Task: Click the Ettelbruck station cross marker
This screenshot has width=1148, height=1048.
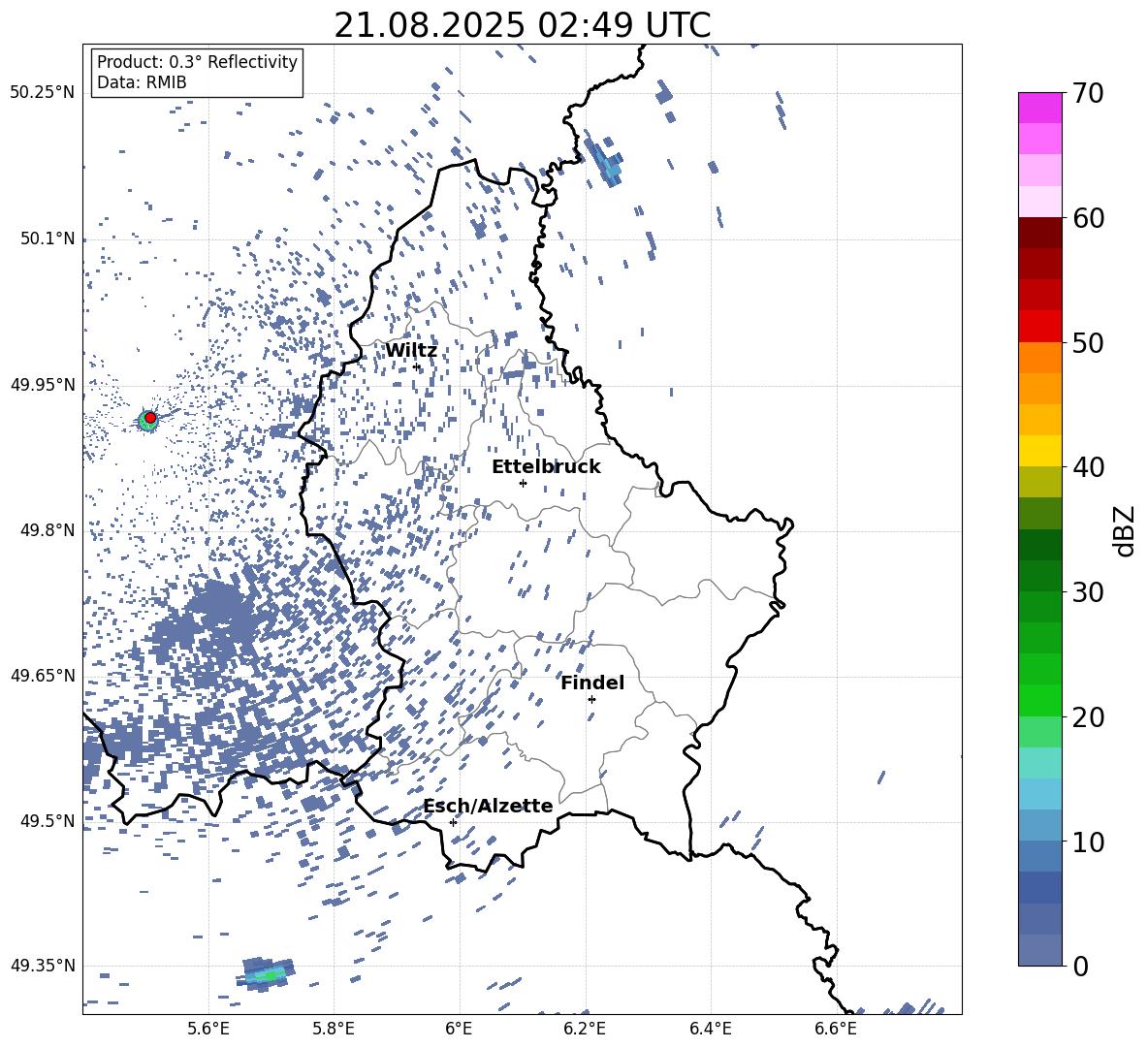Action: (523, 483)
